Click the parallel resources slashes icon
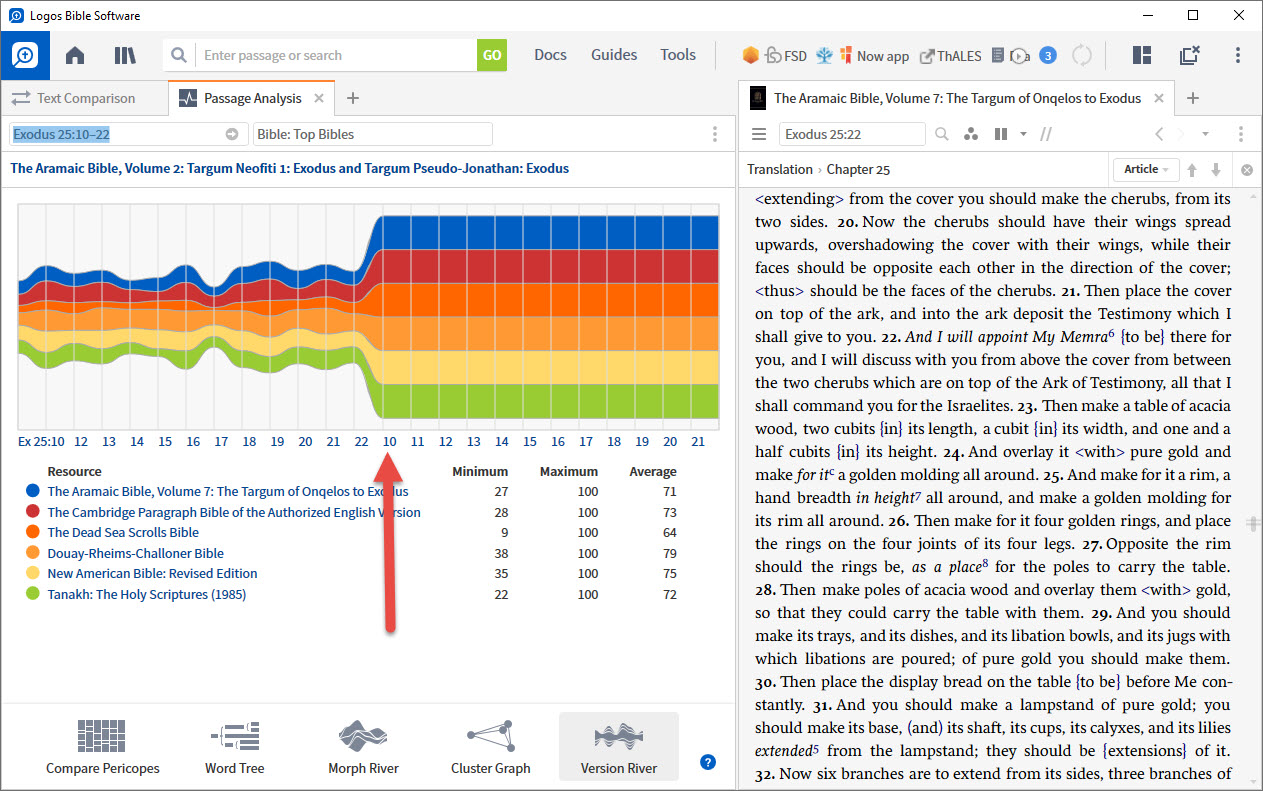 pyautogui.click(x=1046, y=134)
